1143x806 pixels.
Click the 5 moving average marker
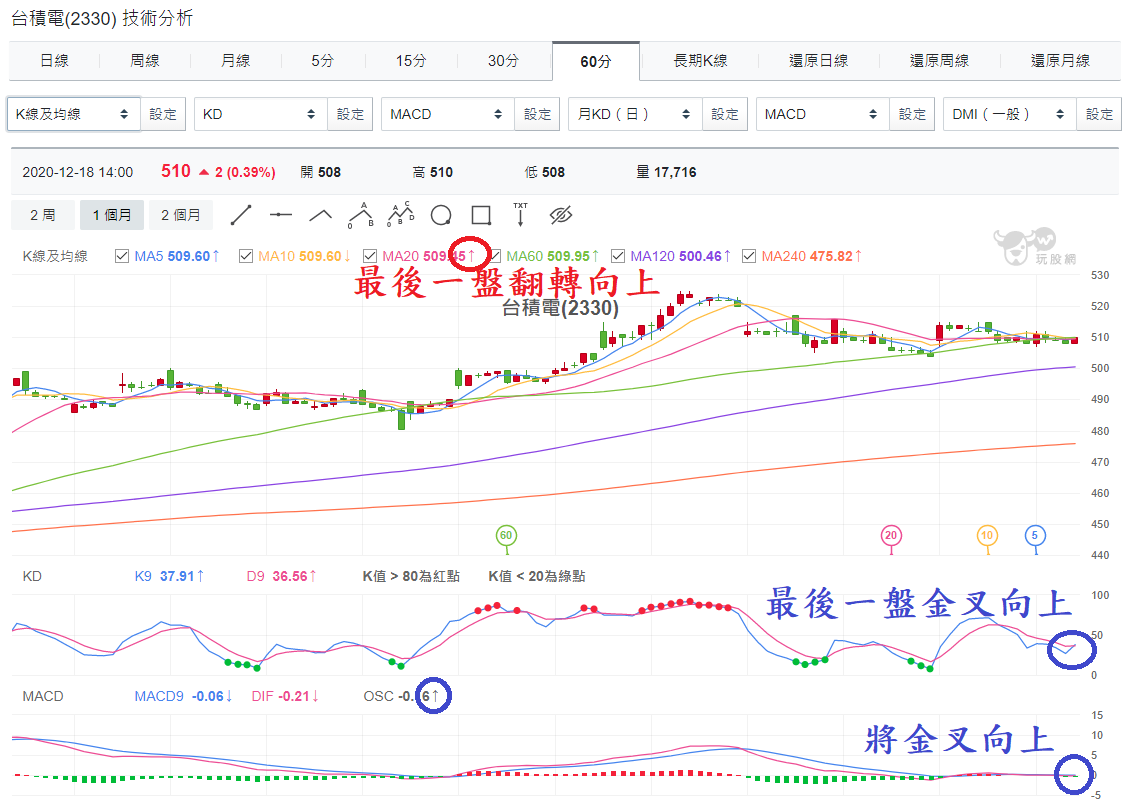[x=1035, y=536]
